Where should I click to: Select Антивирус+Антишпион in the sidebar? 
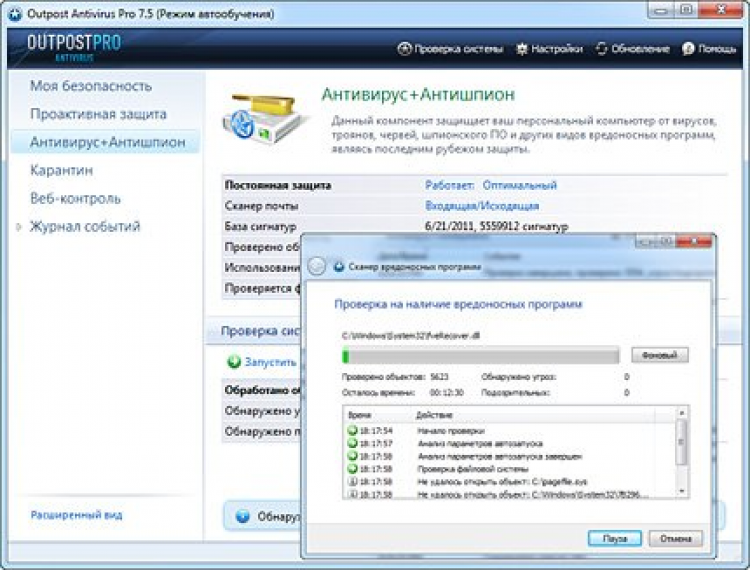[x=107, y=142]
